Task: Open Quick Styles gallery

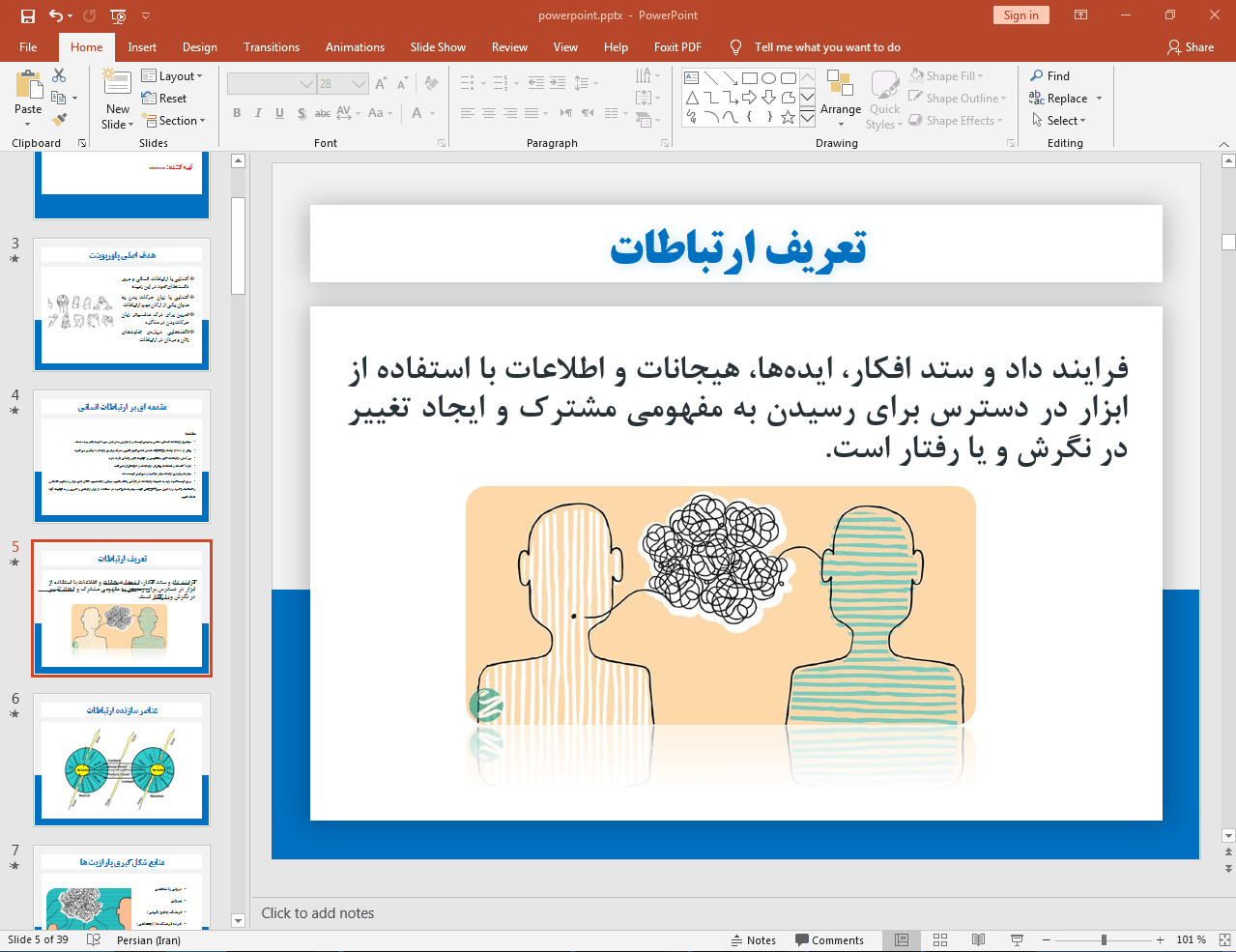Action: [x=883, y=100]
